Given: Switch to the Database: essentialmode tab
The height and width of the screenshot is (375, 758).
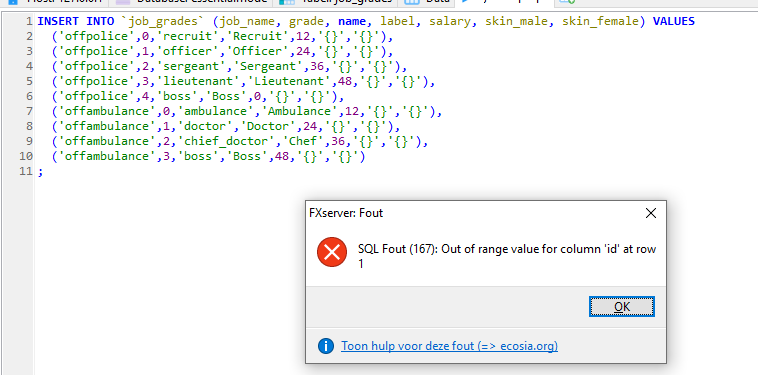Looking at the screenshot, I should [191, 1].
